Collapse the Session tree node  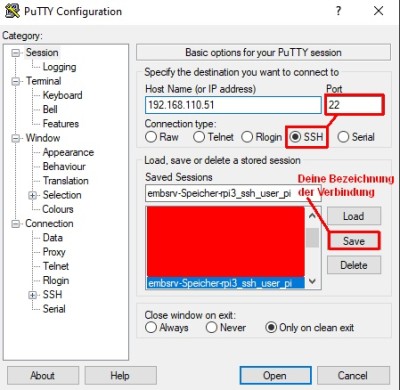pos(15,53)
